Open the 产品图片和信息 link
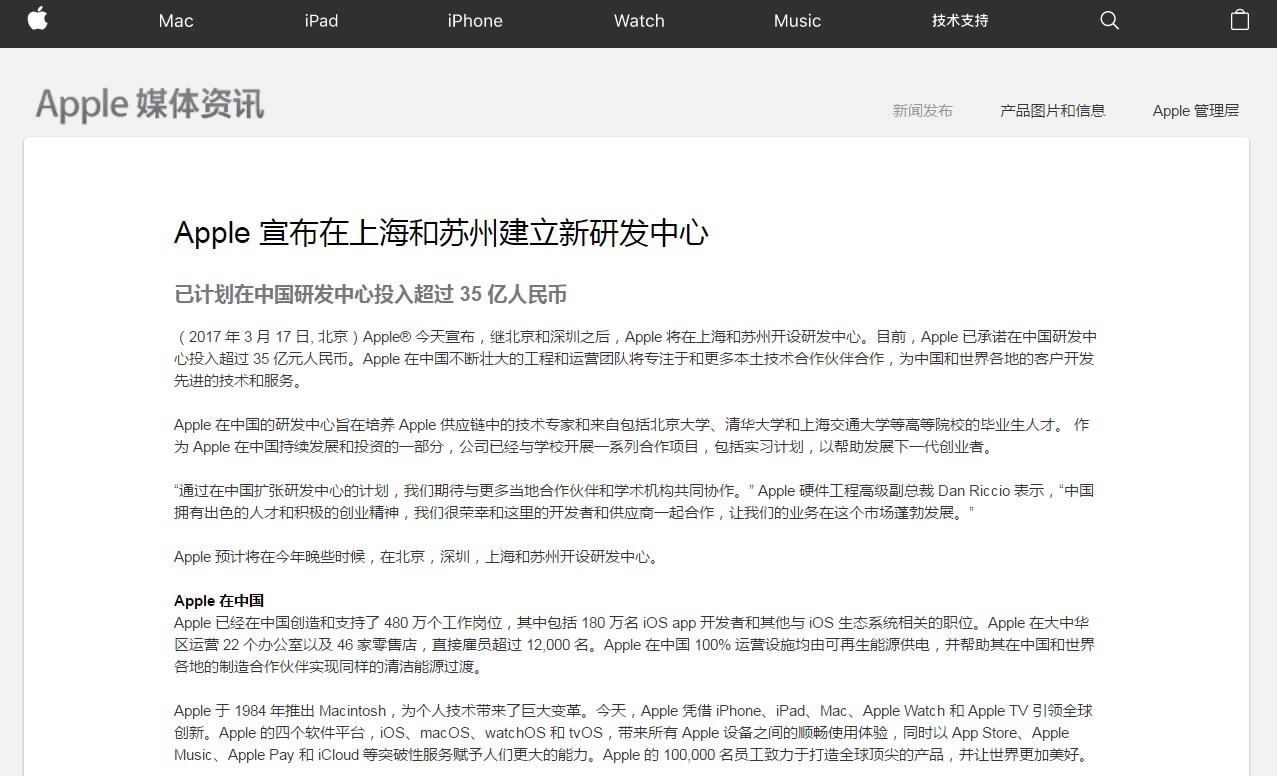1277x776 pixels. pyautogui.click(x=1052, y=111)
